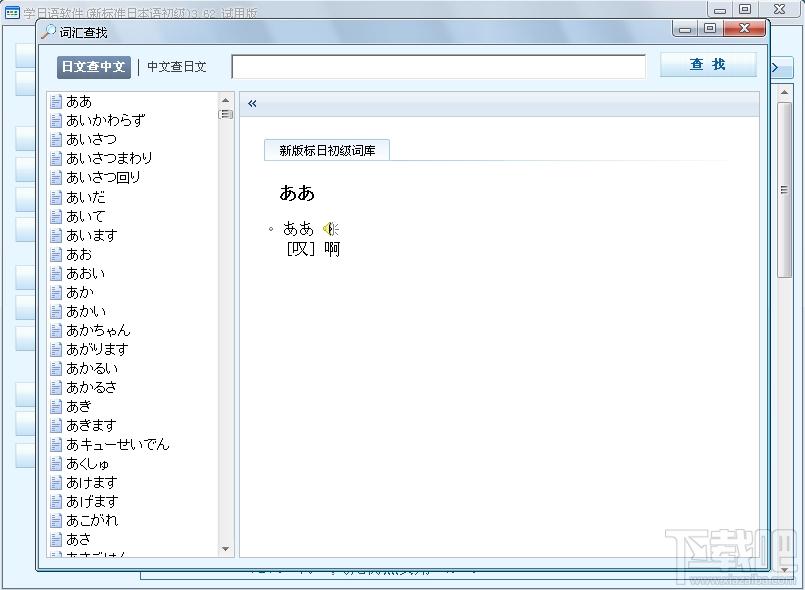Click the arrow button in main window
The width and height of the screenshot is (805, 590).
780,67
